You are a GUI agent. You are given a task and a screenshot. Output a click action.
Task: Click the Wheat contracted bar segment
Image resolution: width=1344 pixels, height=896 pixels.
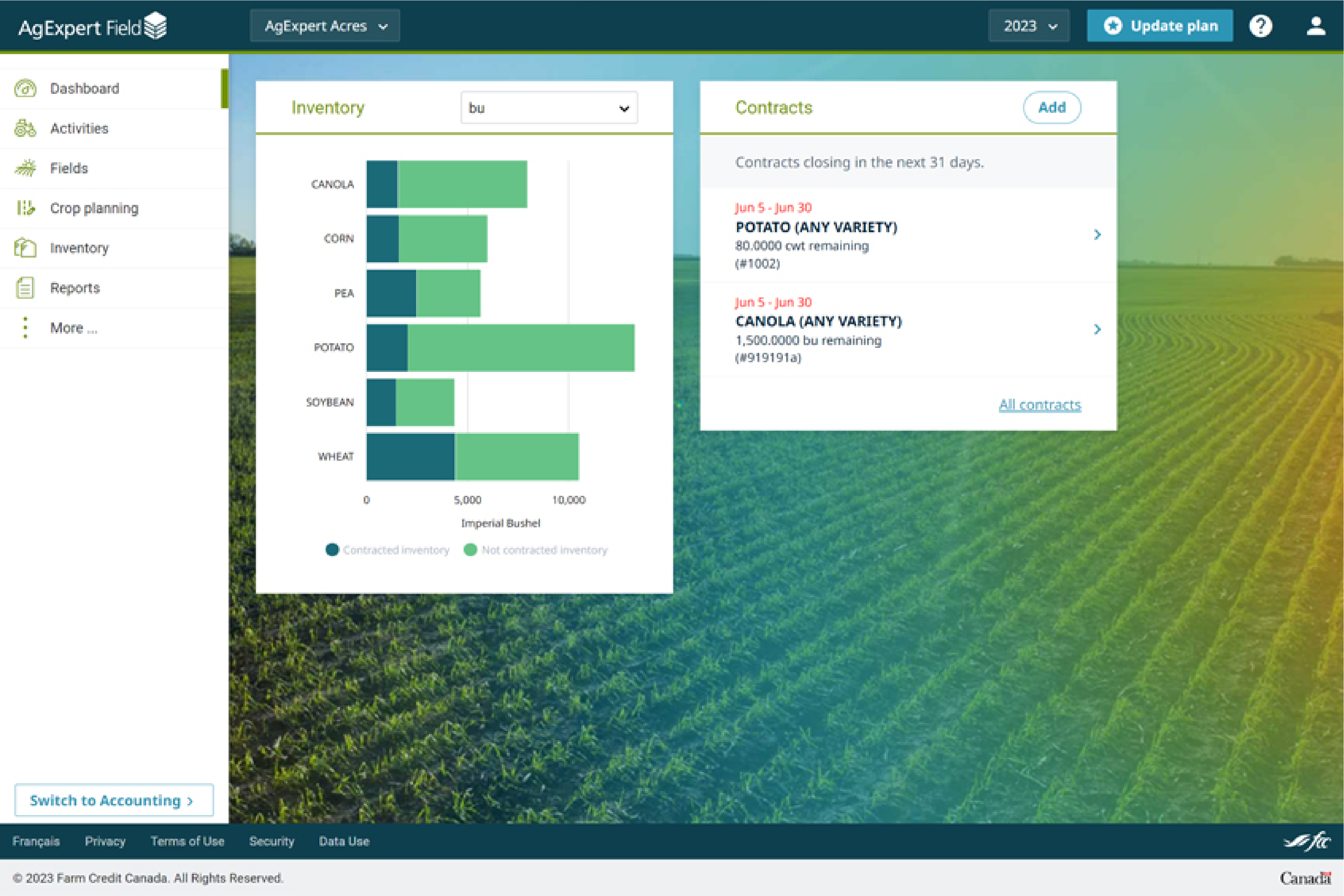pyautogui.click(x=410, y=456)
